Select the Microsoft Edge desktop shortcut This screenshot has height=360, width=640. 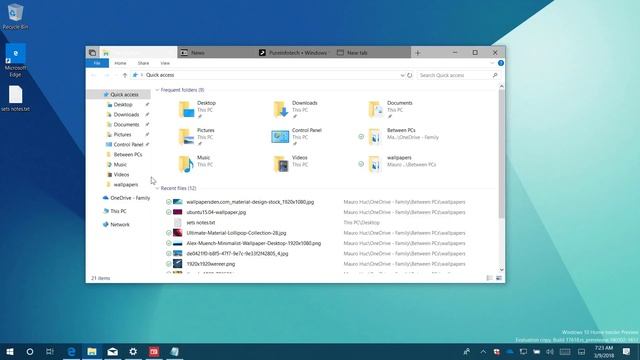16,60
